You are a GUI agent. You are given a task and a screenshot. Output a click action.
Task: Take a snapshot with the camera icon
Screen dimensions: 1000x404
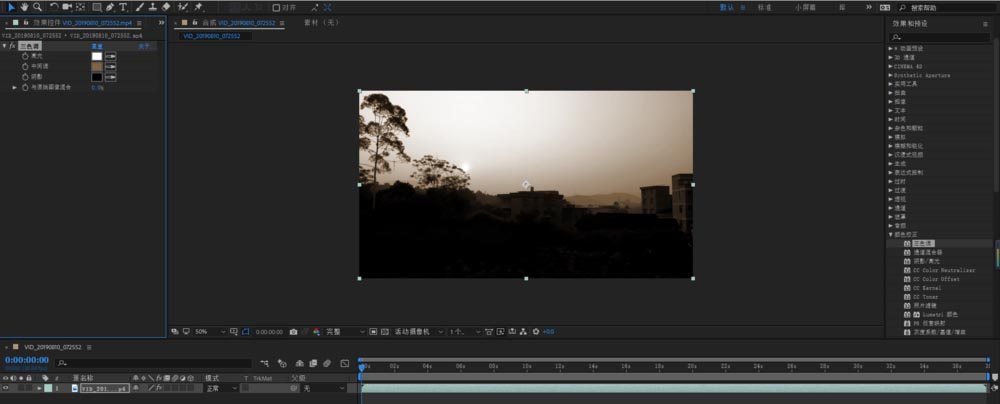[293, 331]
